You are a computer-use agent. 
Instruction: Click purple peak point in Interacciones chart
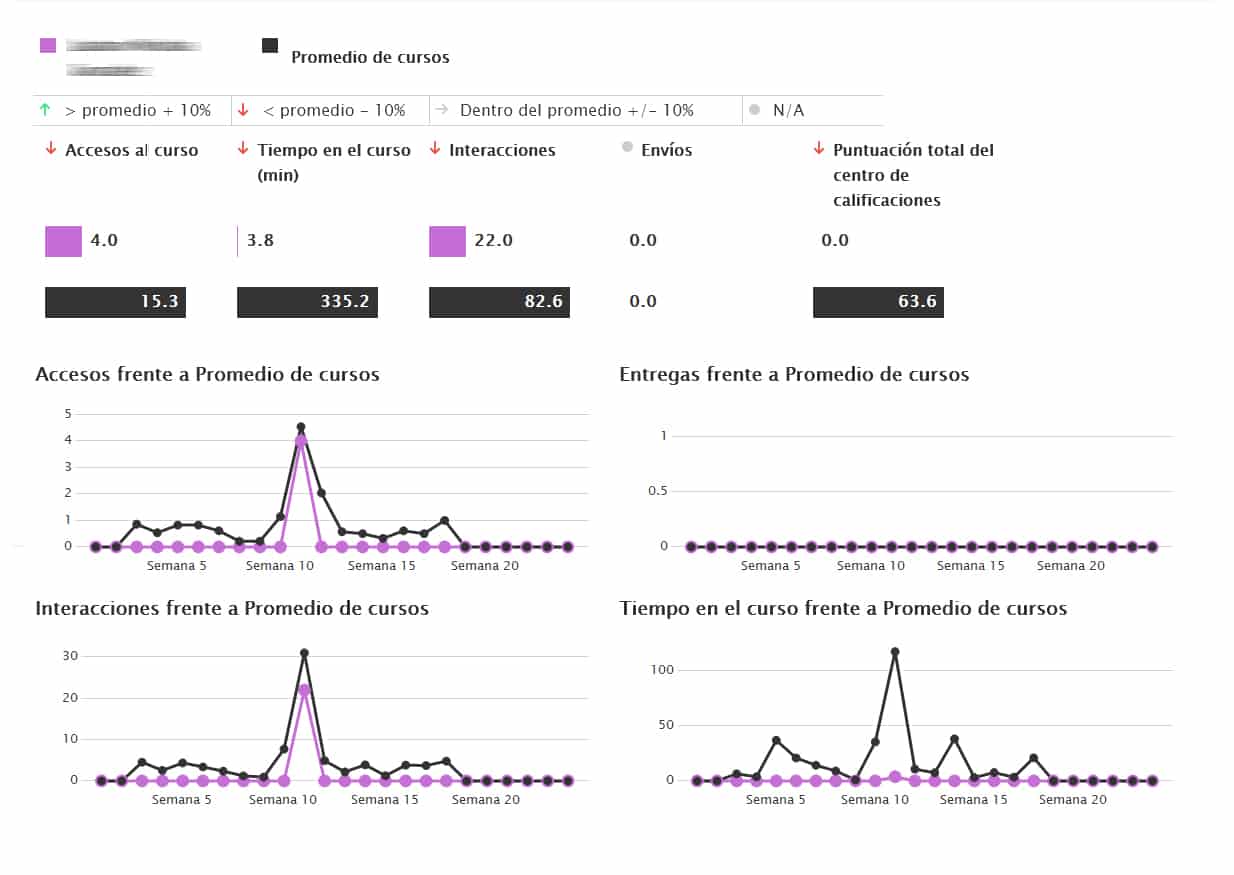pyautogui.click(x=304, y=689)
